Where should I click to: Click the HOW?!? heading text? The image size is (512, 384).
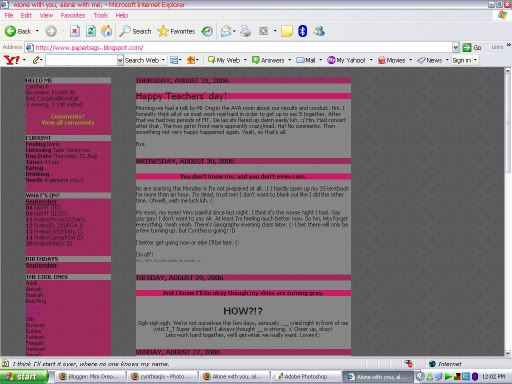click(x=243, y=311)
